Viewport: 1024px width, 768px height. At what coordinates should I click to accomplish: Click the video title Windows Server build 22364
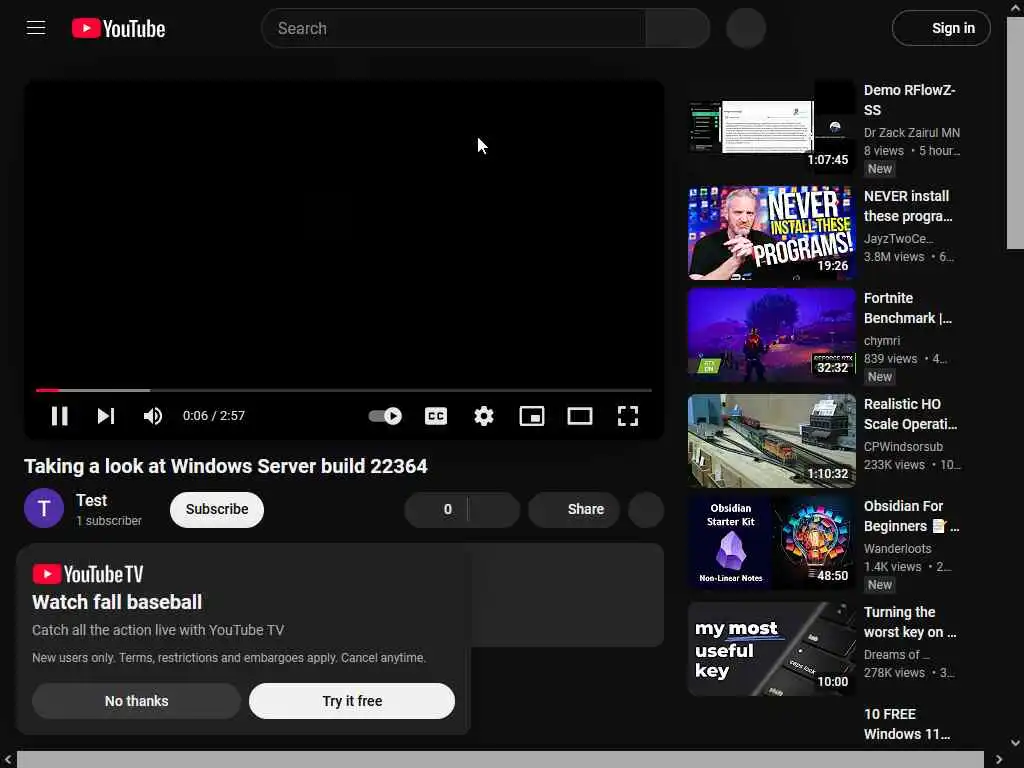225,466
